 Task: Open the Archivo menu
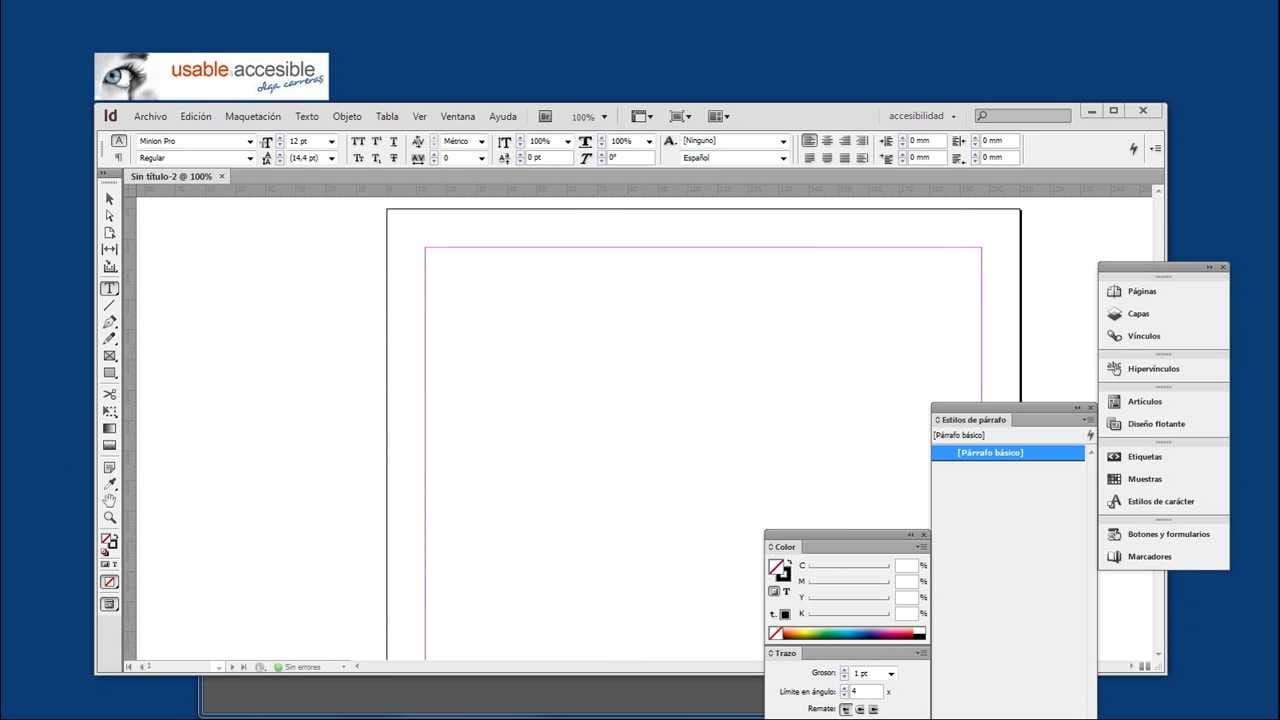(x=151, y=117)
